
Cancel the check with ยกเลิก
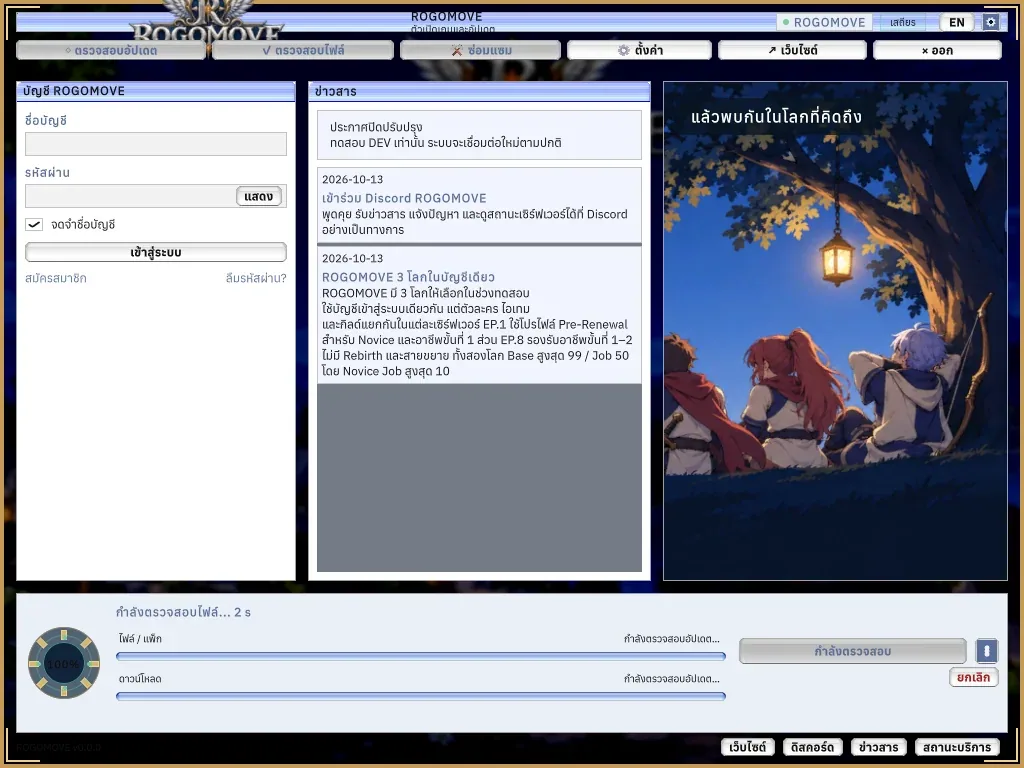973,677
